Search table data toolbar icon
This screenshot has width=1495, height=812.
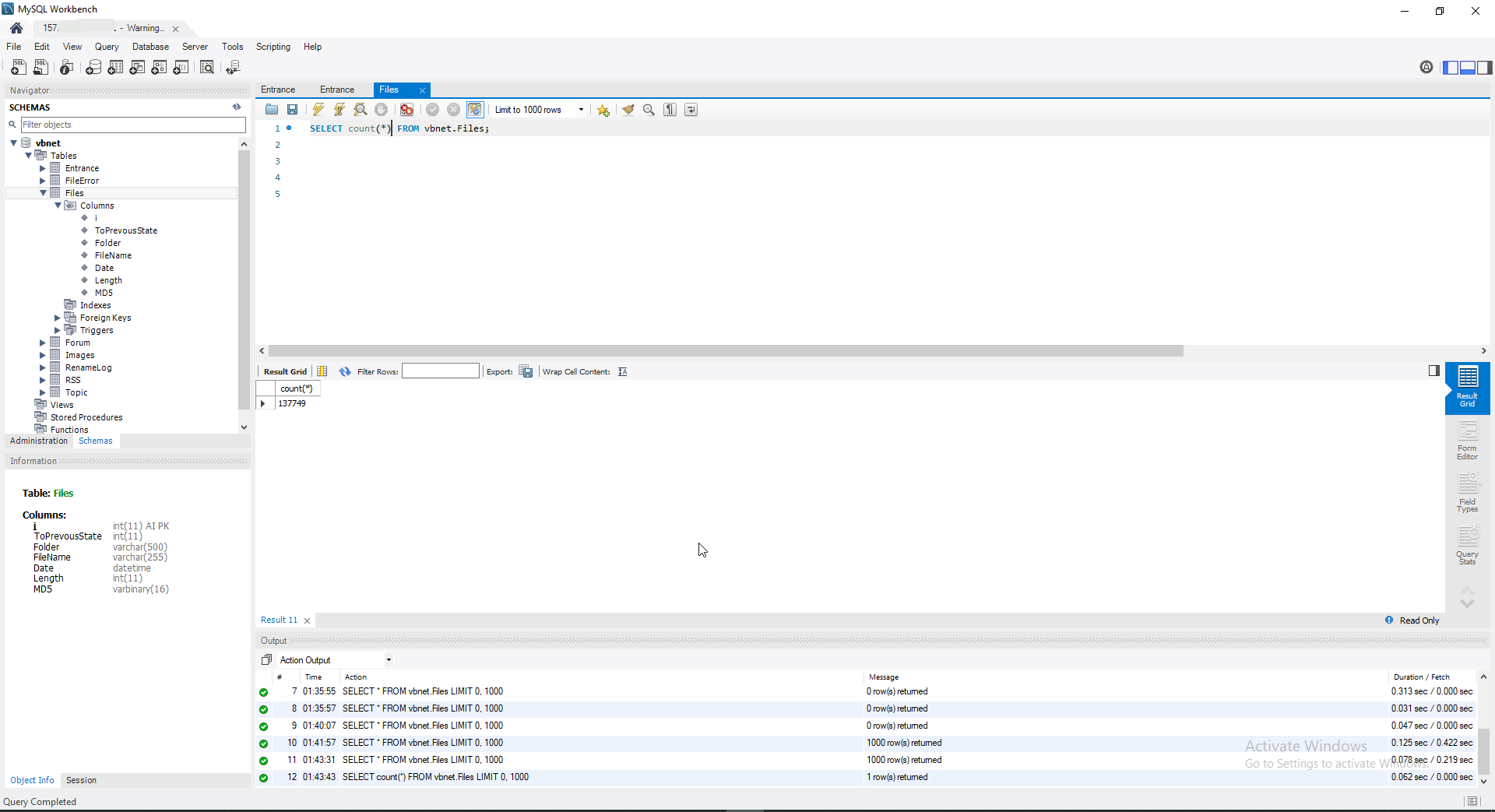click(207, 68)
